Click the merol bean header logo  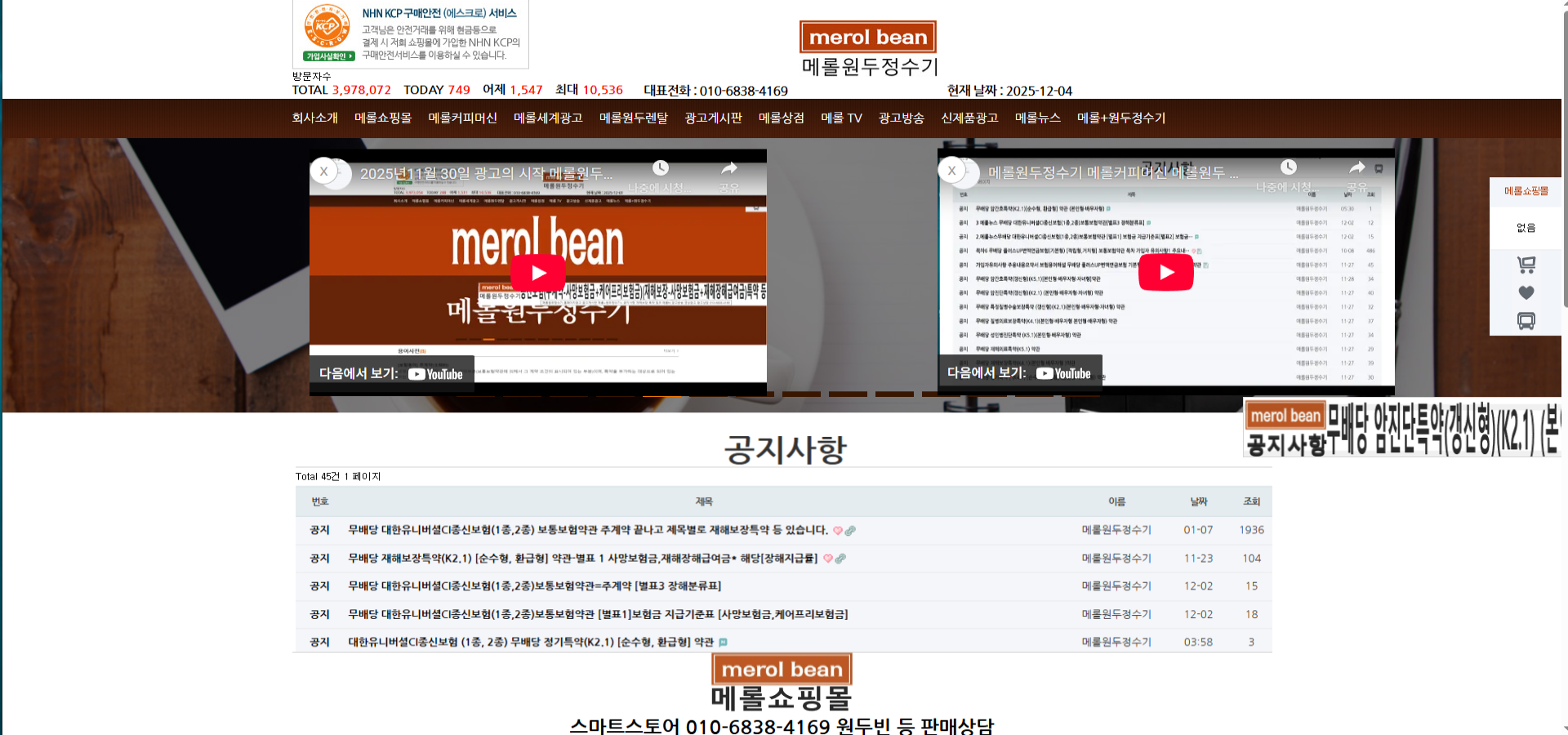point(867,38)
